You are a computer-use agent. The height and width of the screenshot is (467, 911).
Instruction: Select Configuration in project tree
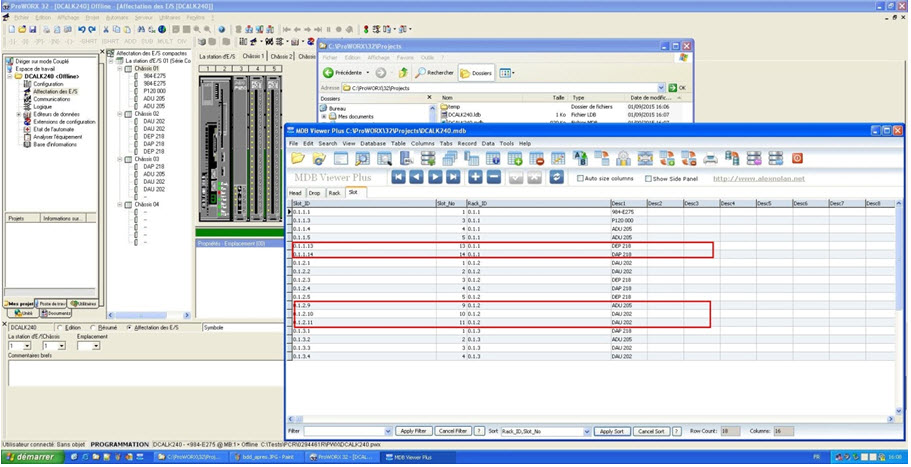point(48,84)
